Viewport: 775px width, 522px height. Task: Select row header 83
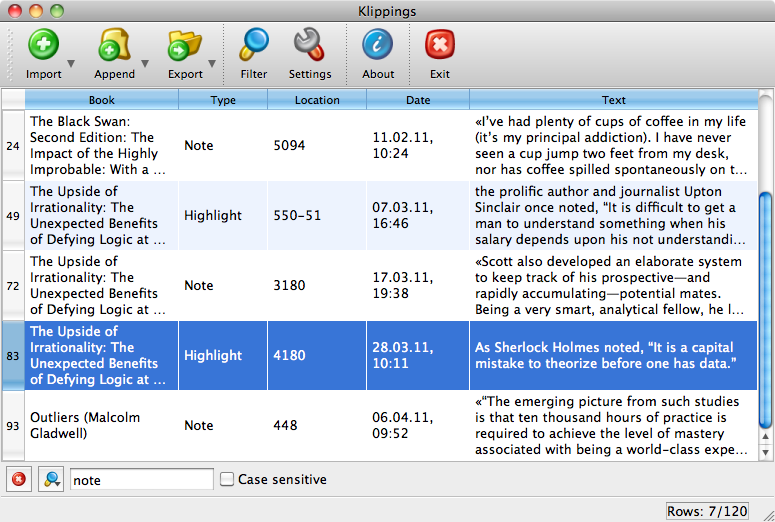(x=13, y=356)
